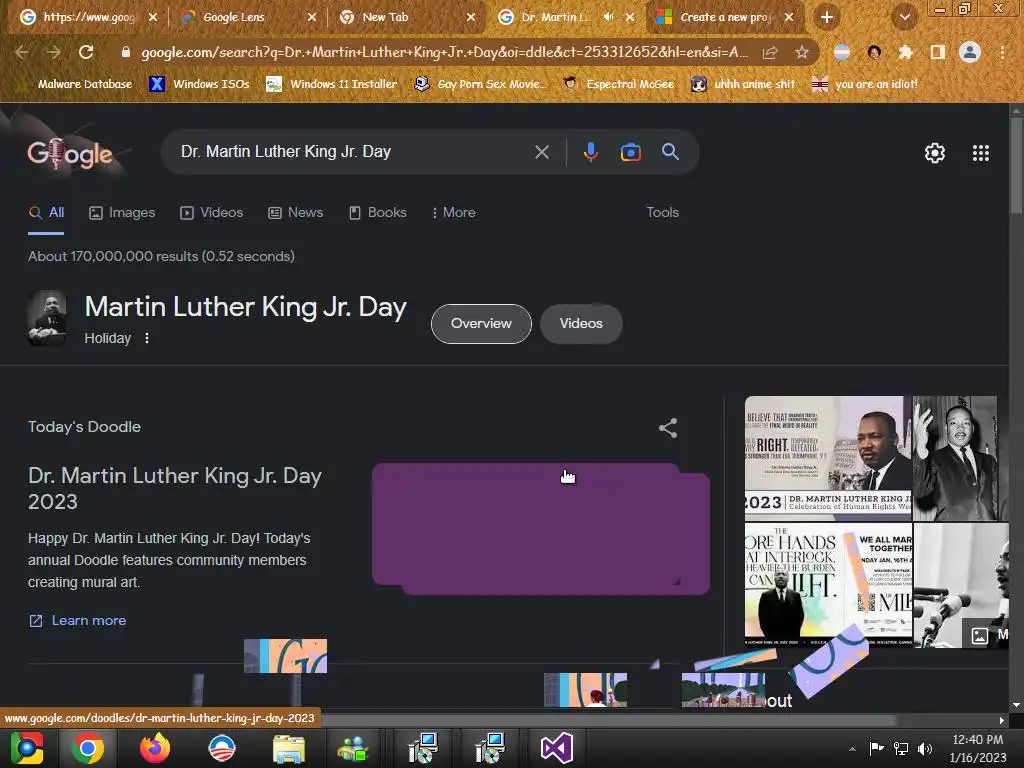Open Chrome's three-dot menu
The image size is (1024, 768).
1002,52
